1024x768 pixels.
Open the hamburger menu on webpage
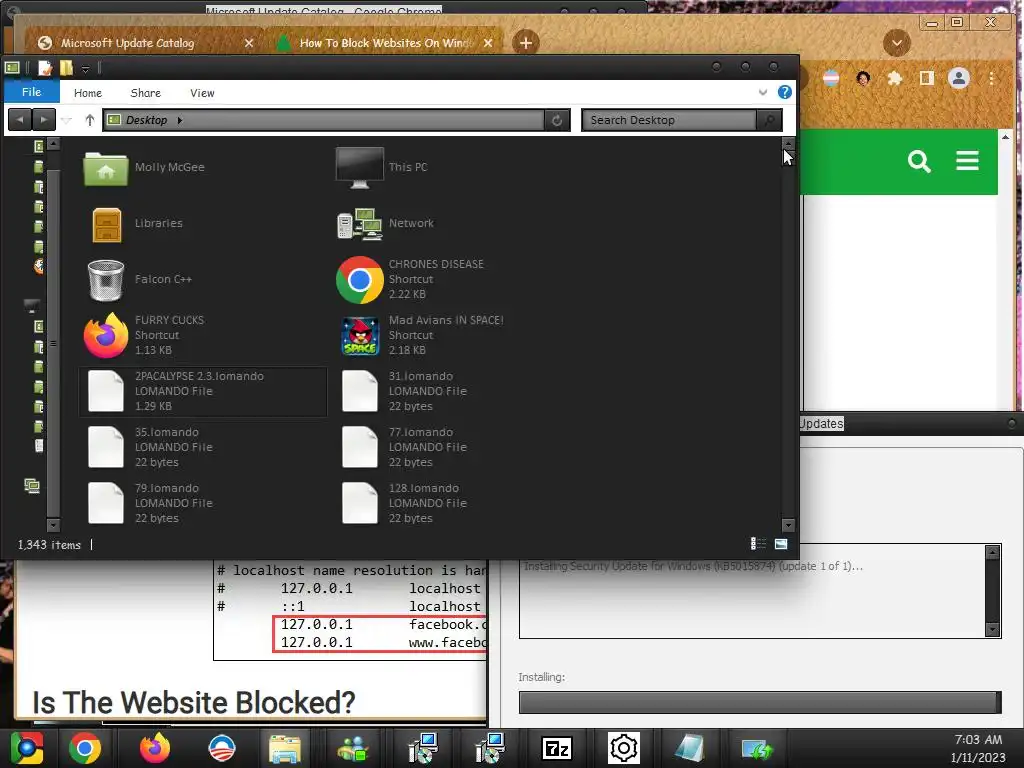(967, 161)
